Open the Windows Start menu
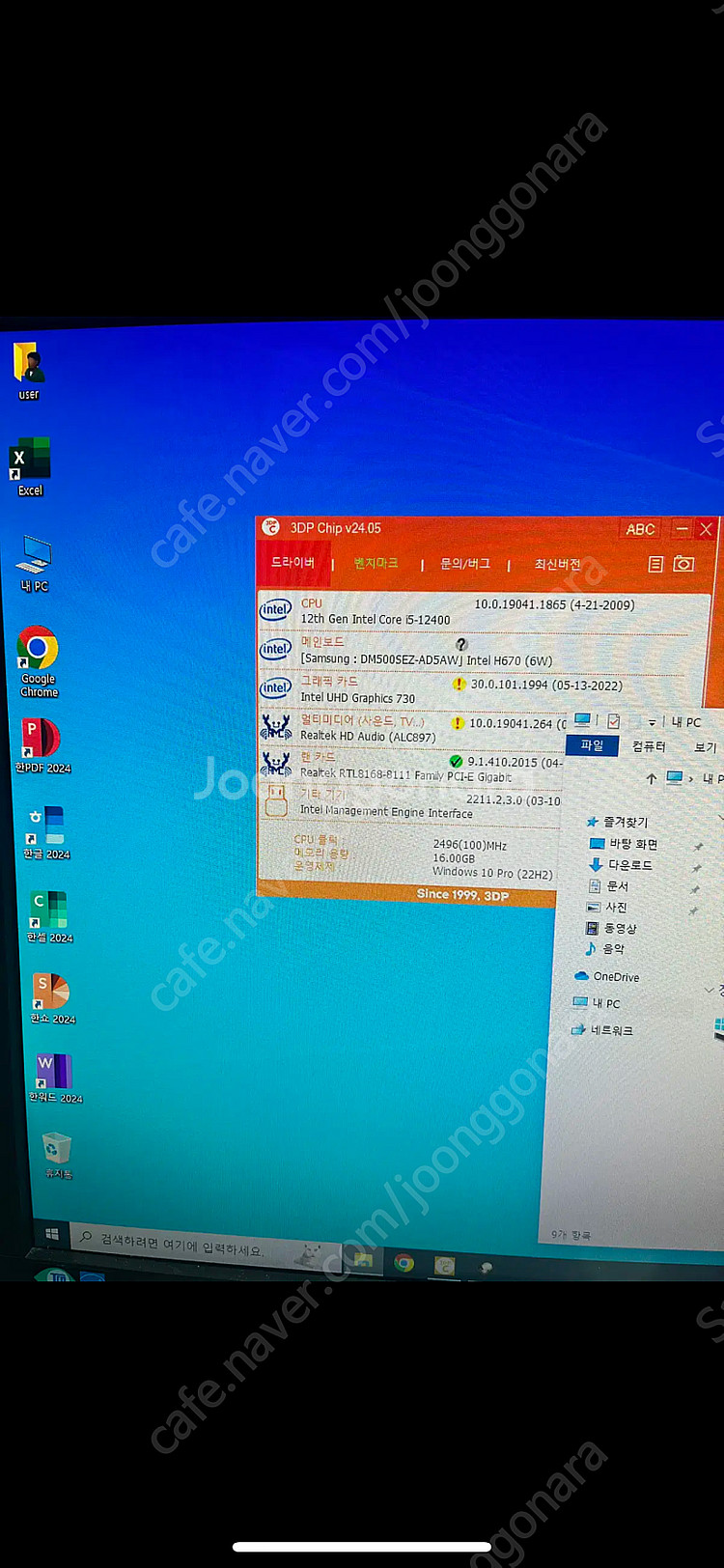This screenshot has height=1568, width=724. coord(52,1234)
